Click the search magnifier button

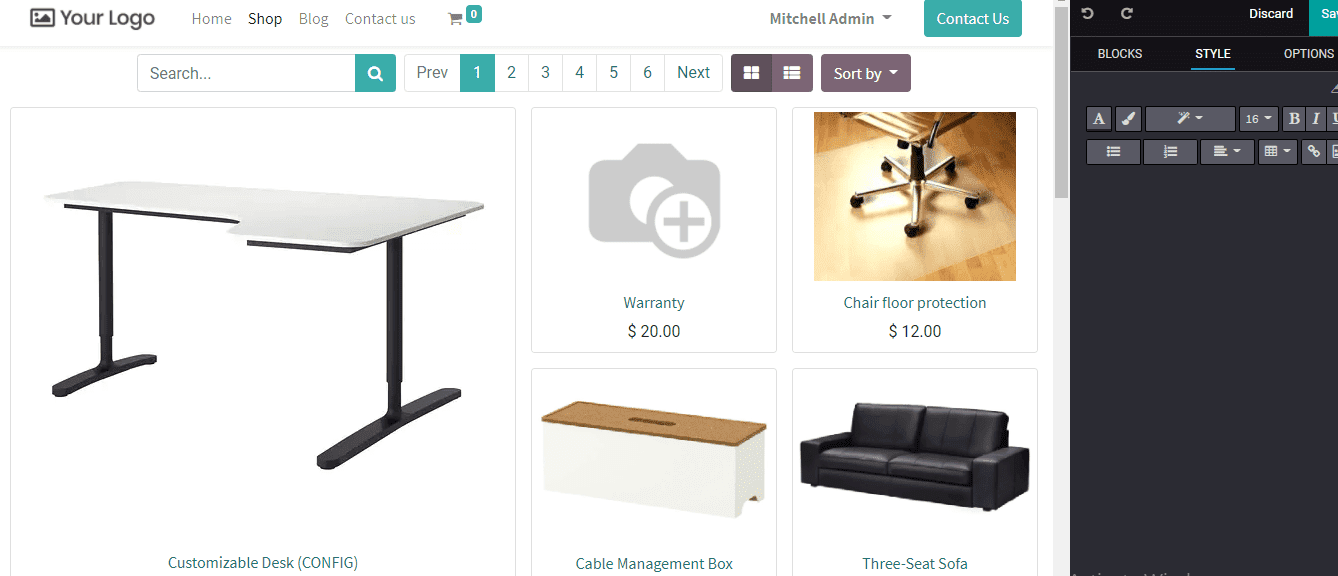(x=375, y=73)
